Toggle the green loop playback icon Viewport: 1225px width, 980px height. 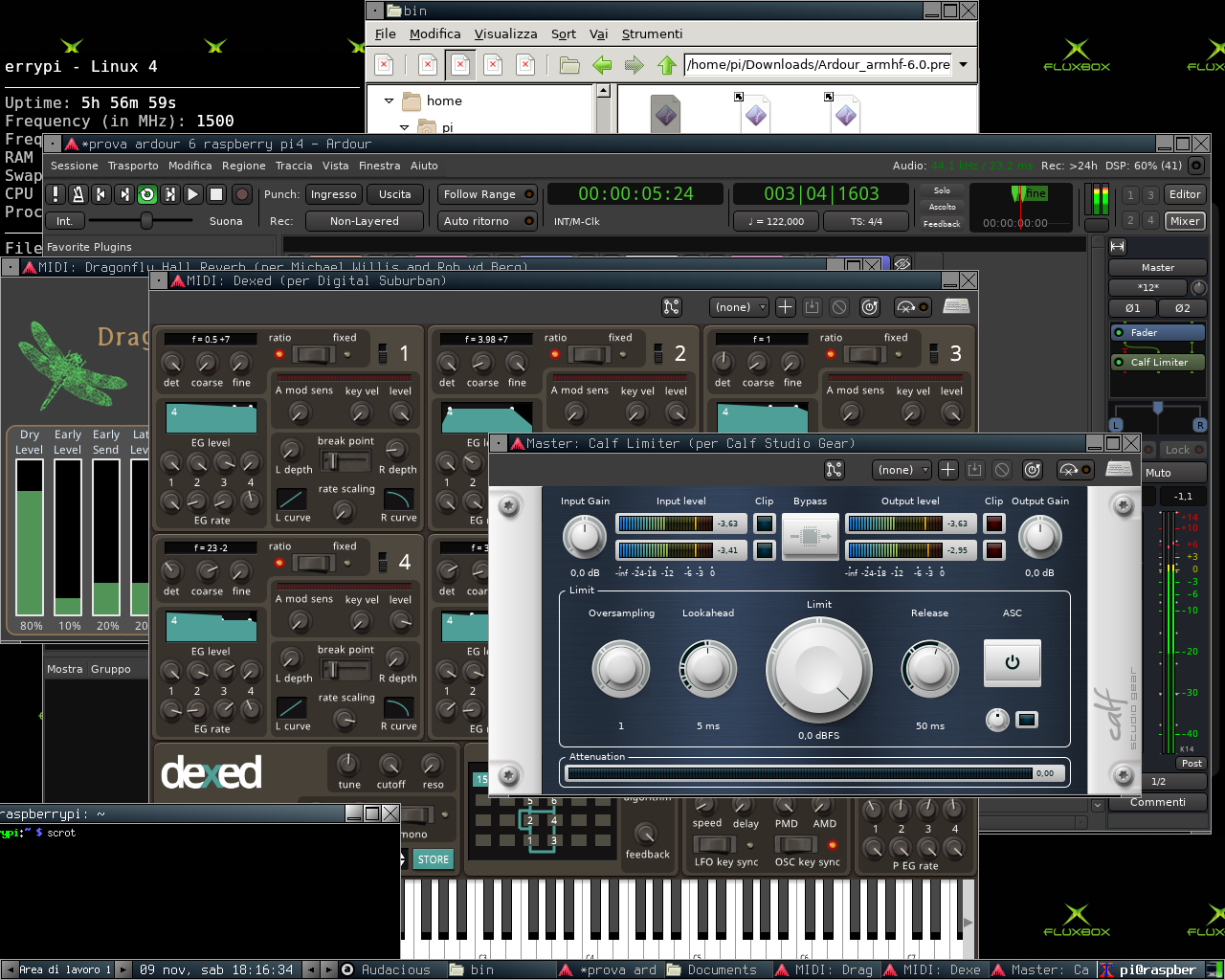tap(147, 194)
